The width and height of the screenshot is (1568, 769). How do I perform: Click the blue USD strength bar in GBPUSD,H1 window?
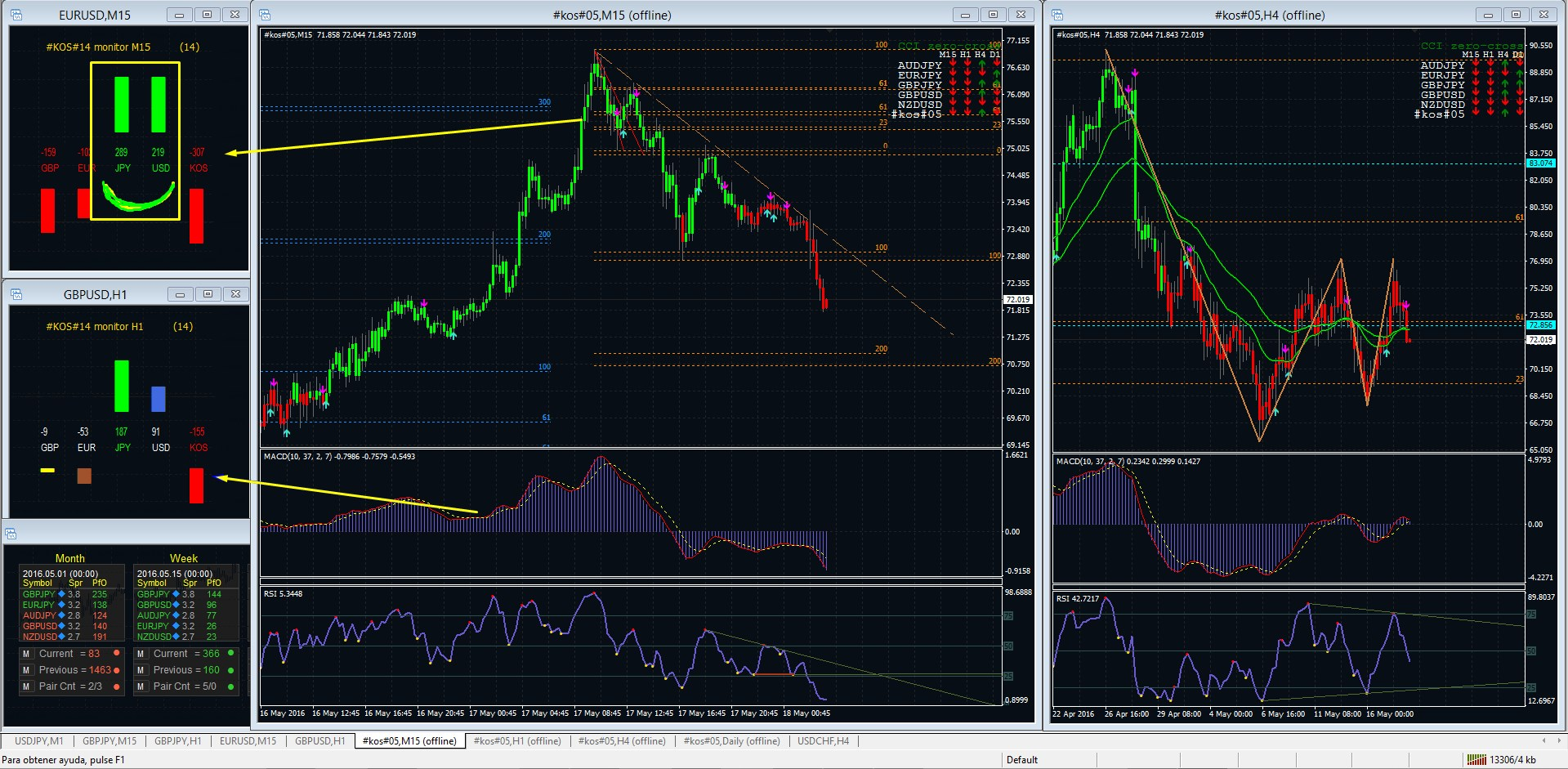(x=159, y=399)
